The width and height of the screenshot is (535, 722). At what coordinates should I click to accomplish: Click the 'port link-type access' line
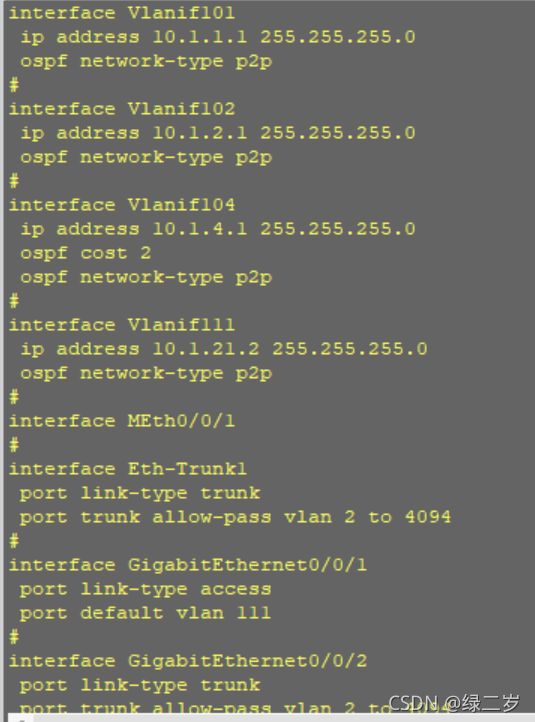point(145,589)
